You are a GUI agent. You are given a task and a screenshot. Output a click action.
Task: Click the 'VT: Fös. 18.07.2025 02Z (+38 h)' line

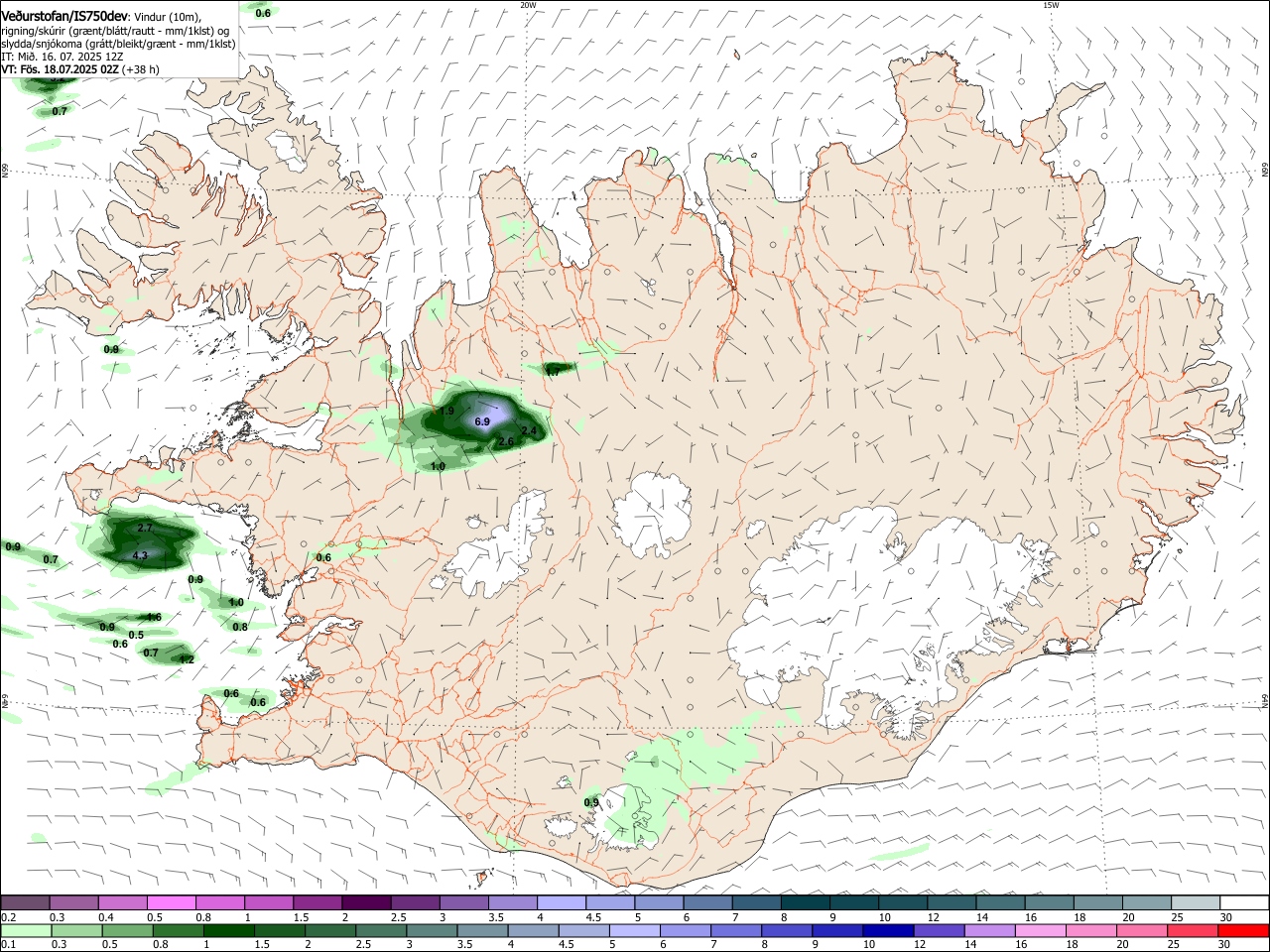coord(79,69)
